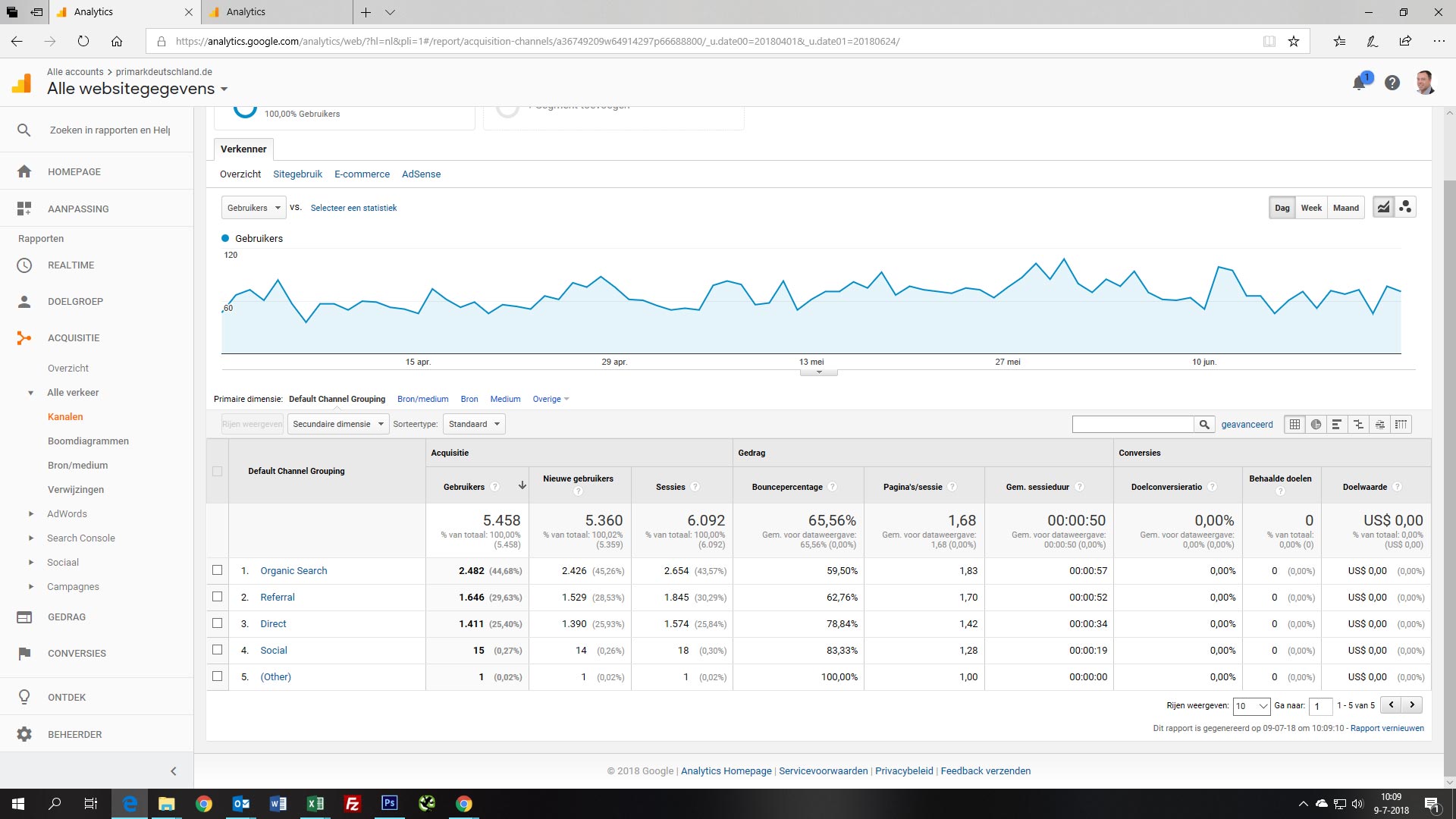The width and height of the screenshot is (1456, 819).
Task: Collapse the Alle verkeer sidebar section
Action: click(x=31, y=392)
